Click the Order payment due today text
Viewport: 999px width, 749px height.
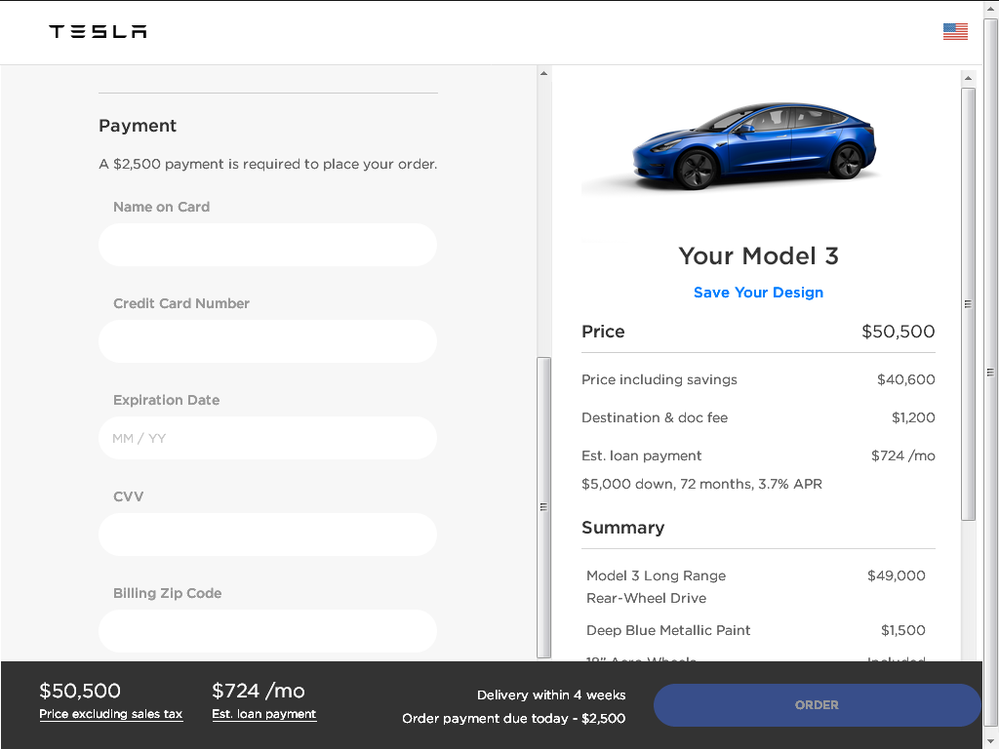pos(513,718)
